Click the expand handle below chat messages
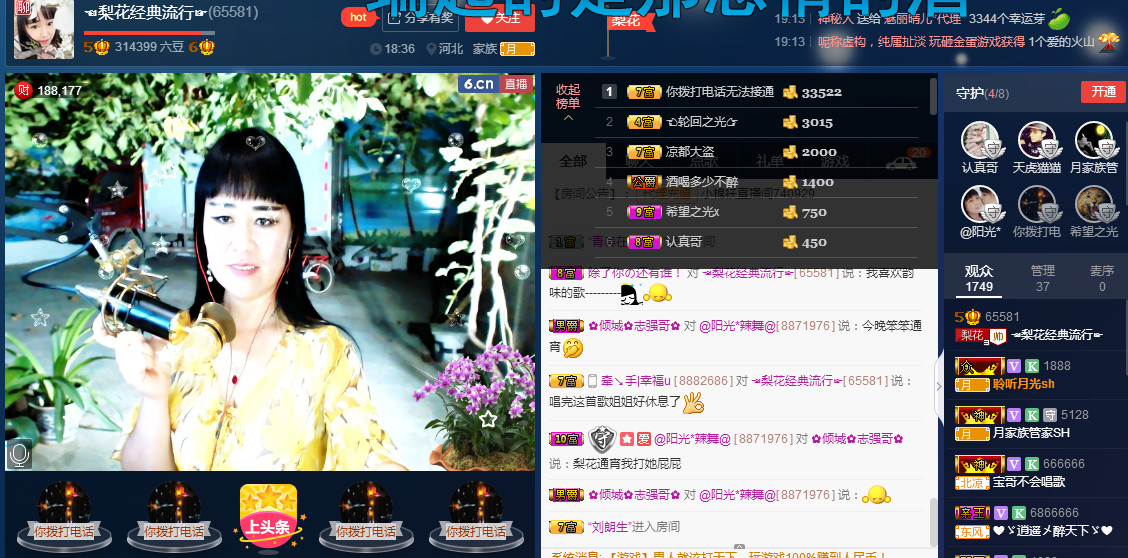 tap(739, 548)
